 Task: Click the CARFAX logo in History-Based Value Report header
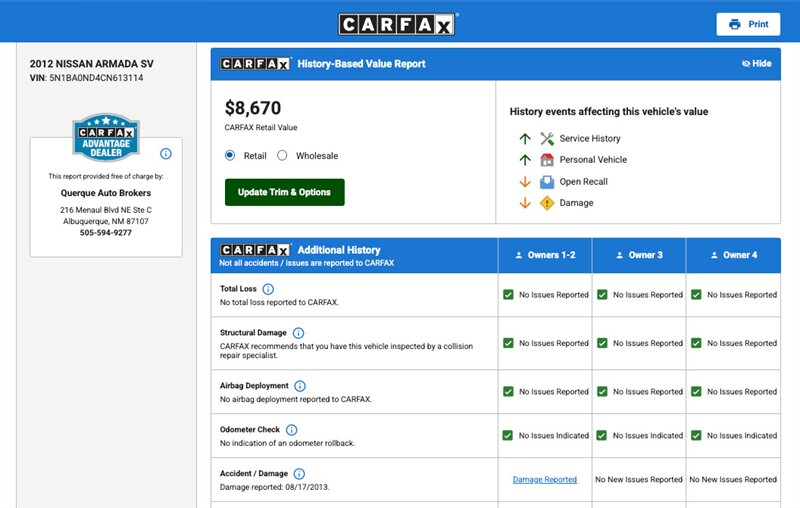pos(256,63)
